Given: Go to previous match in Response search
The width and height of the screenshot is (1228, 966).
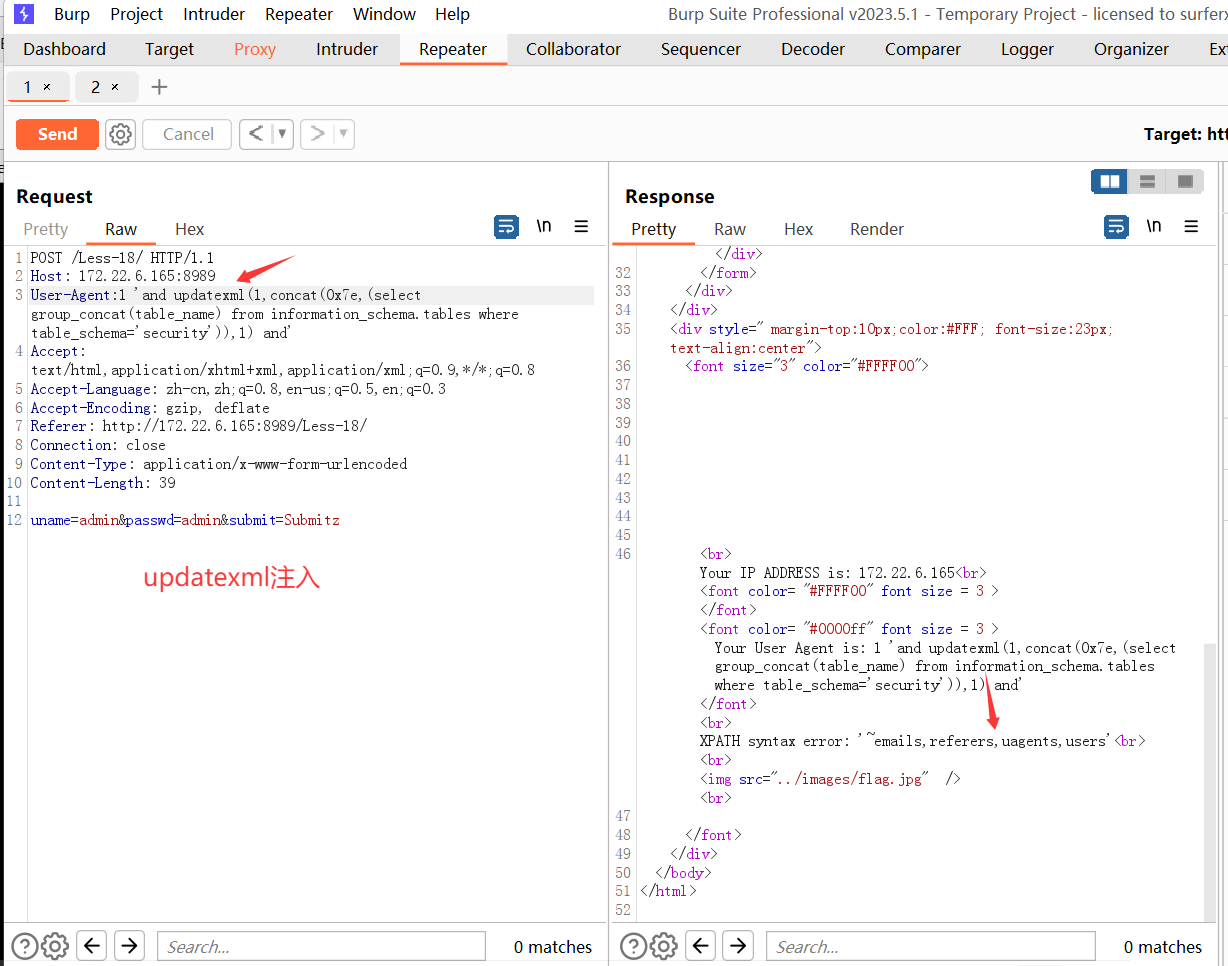Looking at the screenshot, I should coord(701,945).
